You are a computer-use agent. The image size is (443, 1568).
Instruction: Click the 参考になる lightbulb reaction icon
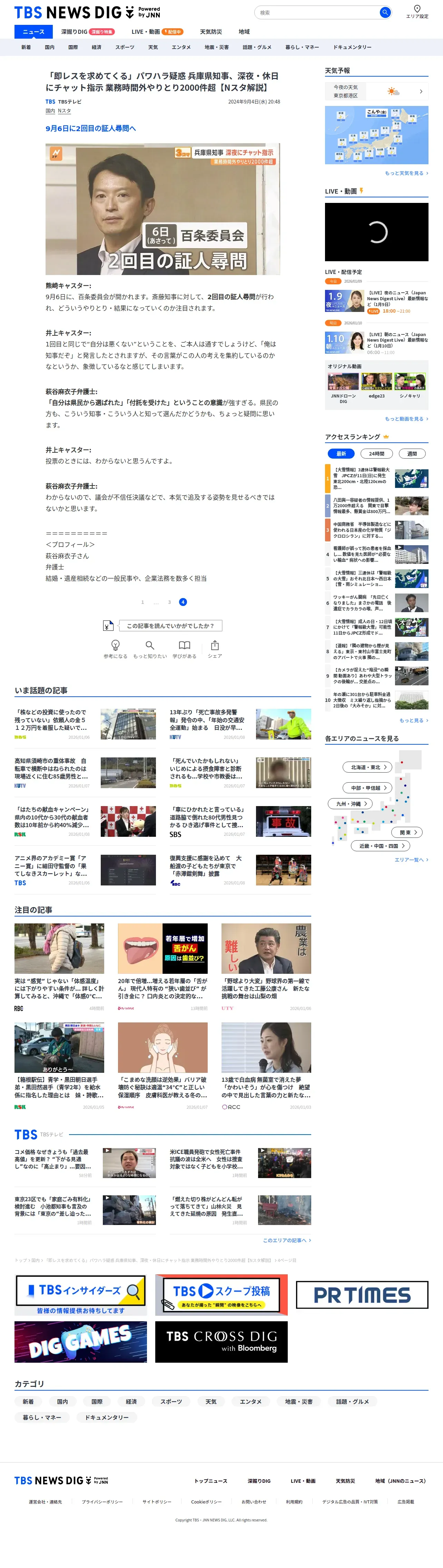(x=116, y=645)
